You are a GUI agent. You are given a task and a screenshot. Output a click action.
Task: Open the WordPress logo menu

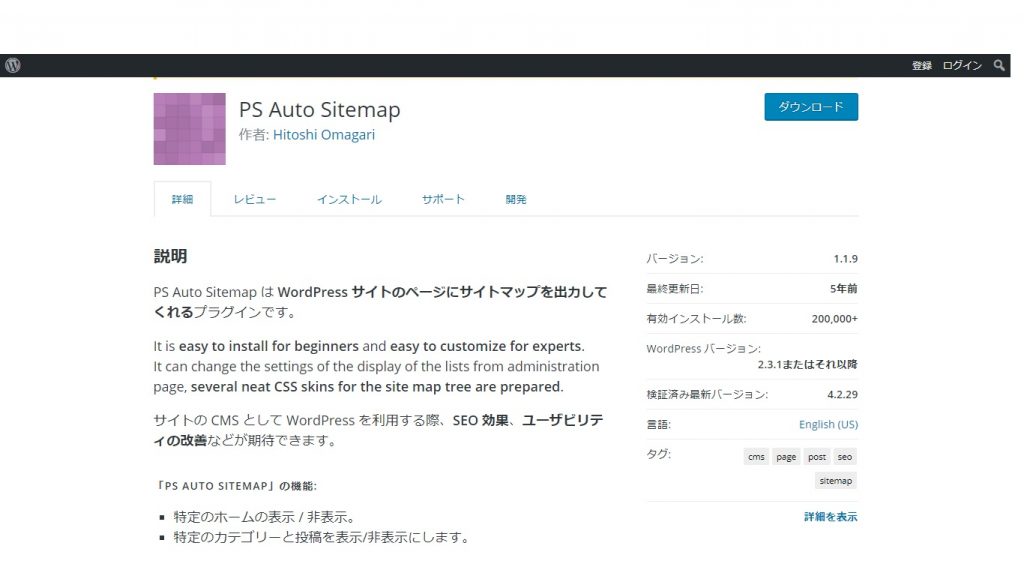(x=13, y=65)
